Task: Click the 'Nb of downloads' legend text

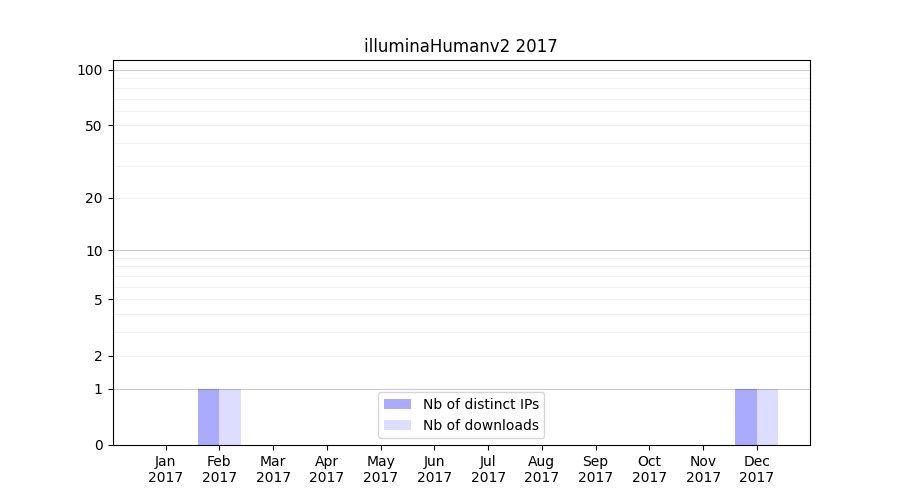Action: (481, 425)
